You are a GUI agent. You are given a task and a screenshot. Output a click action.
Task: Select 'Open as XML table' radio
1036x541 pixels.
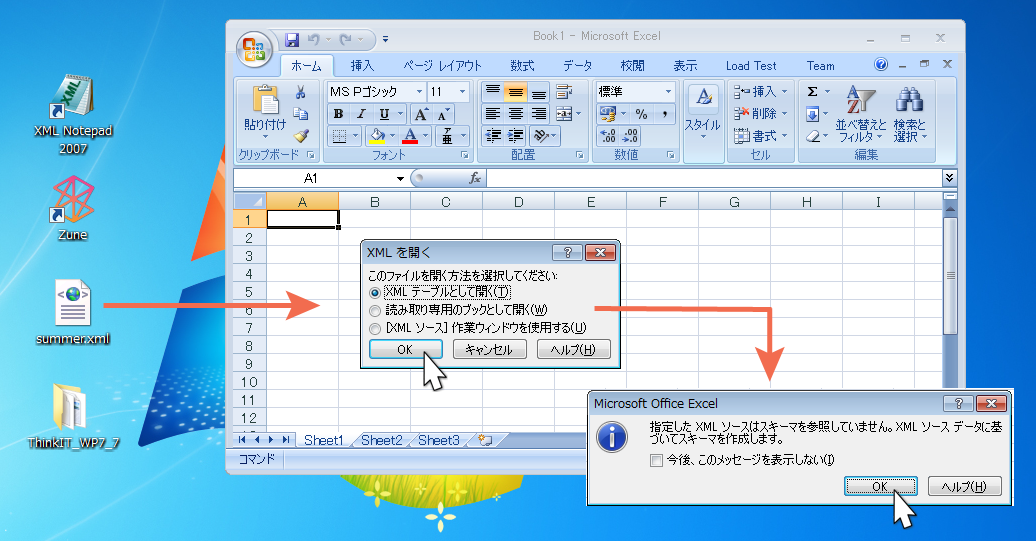pos(375,292)
